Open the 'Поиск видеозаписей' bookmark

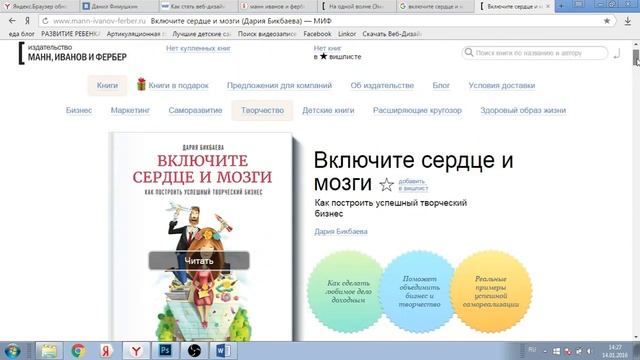(x=267, y=34)
